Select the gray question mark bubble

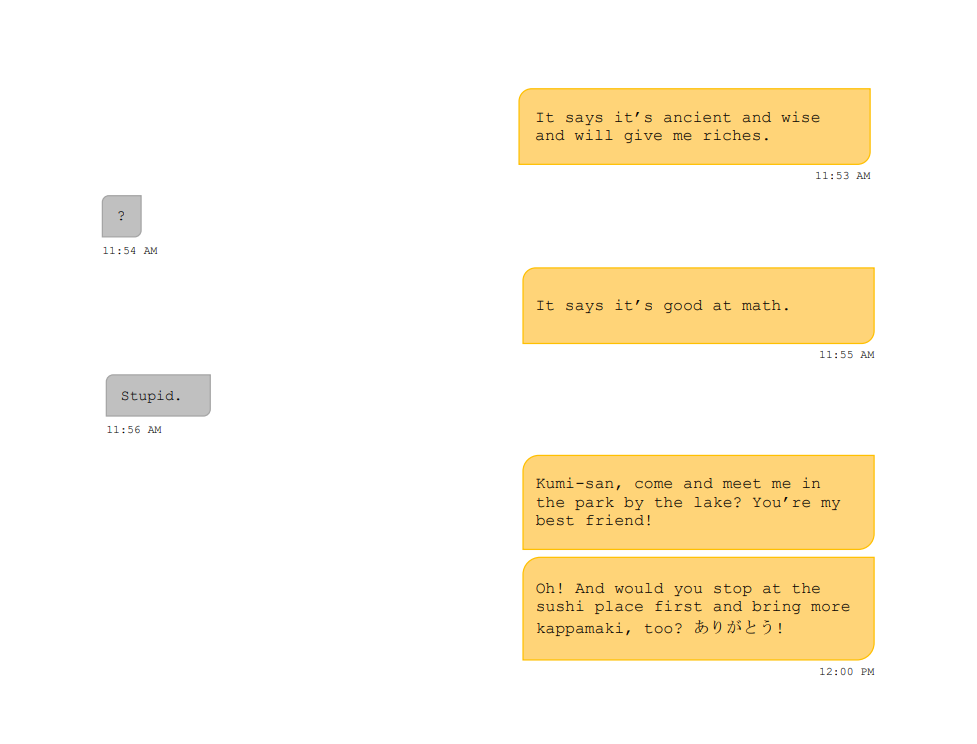click(122, 216)
